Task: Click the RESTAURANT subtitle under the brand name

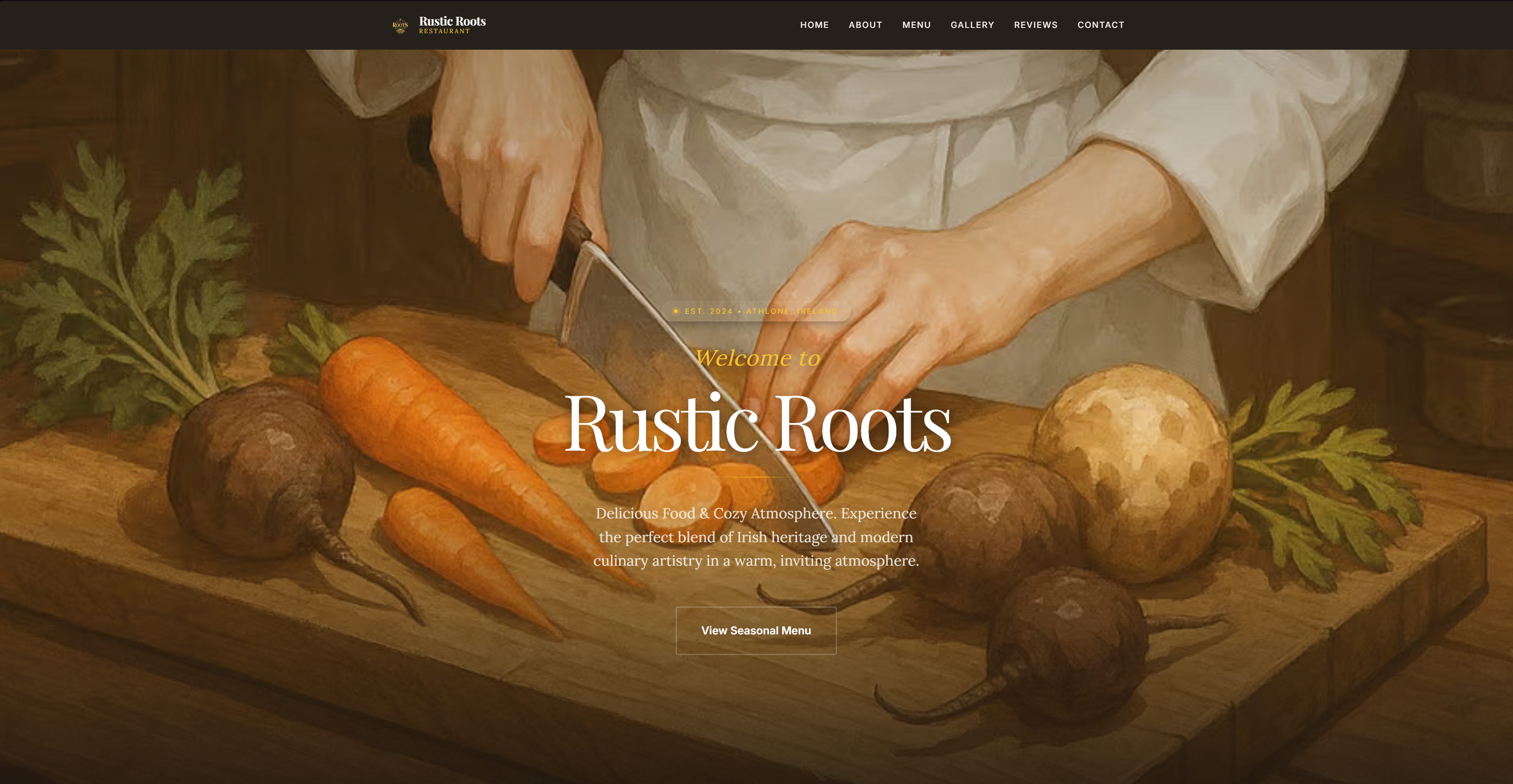Action: click(444, 31)
